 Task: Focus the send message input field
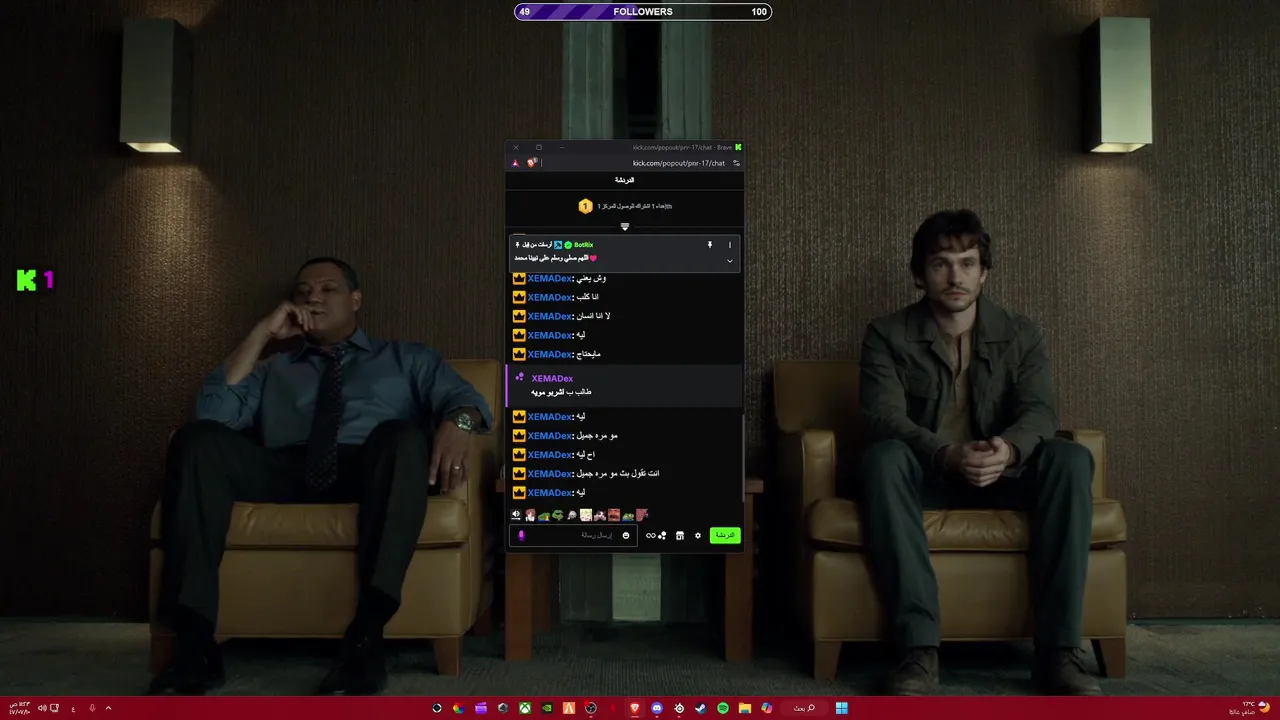pos(574,535)
